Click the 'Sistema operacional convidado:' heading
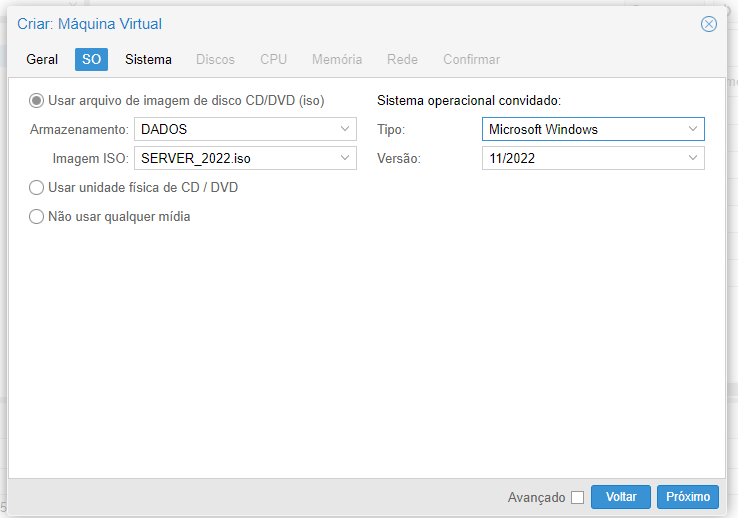Image resolution: width=738 pixels, height=518 pixels. click(x=469, y=101)
